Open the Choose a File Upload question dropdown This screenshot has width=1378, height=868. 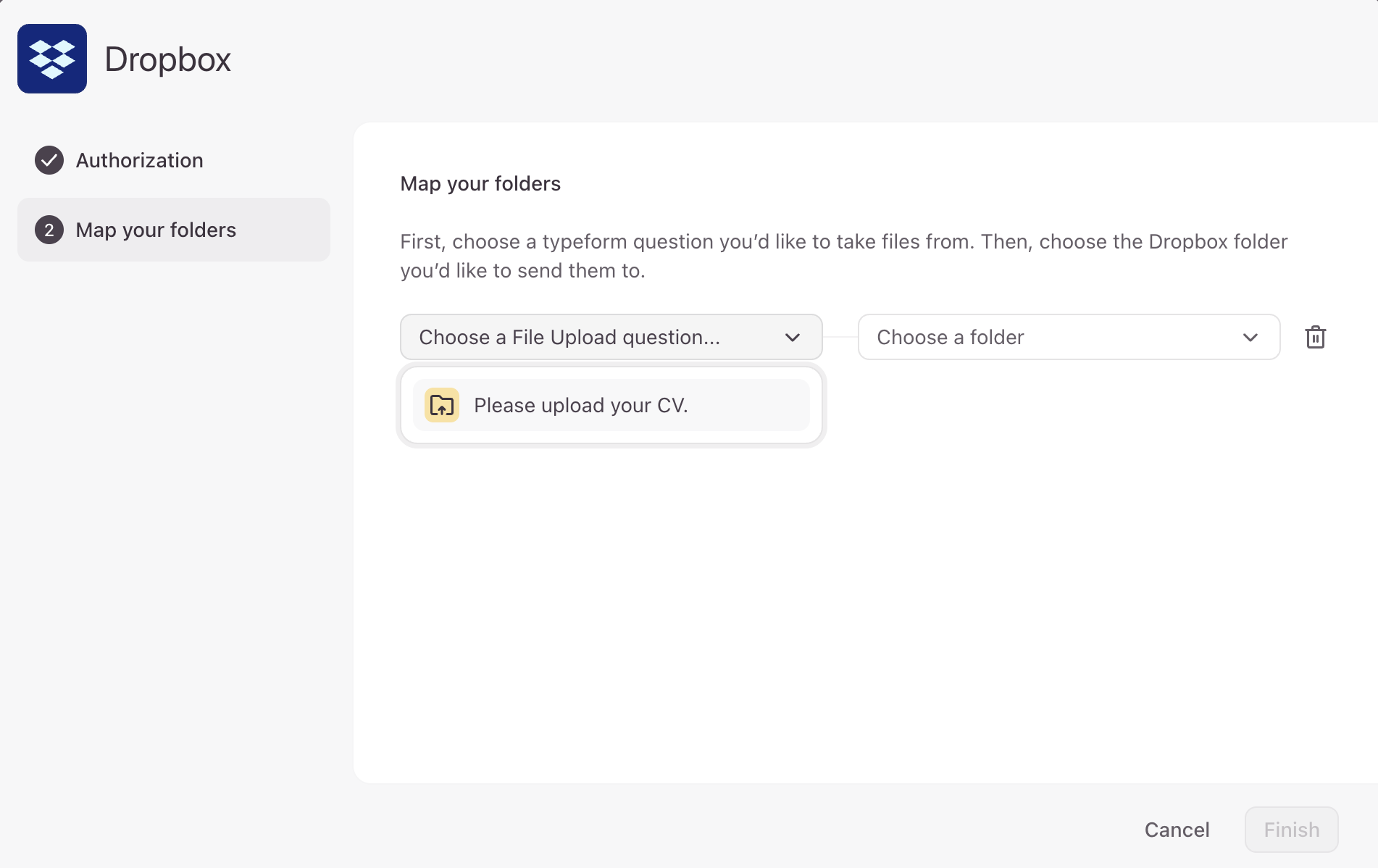[x=611, y=337]
